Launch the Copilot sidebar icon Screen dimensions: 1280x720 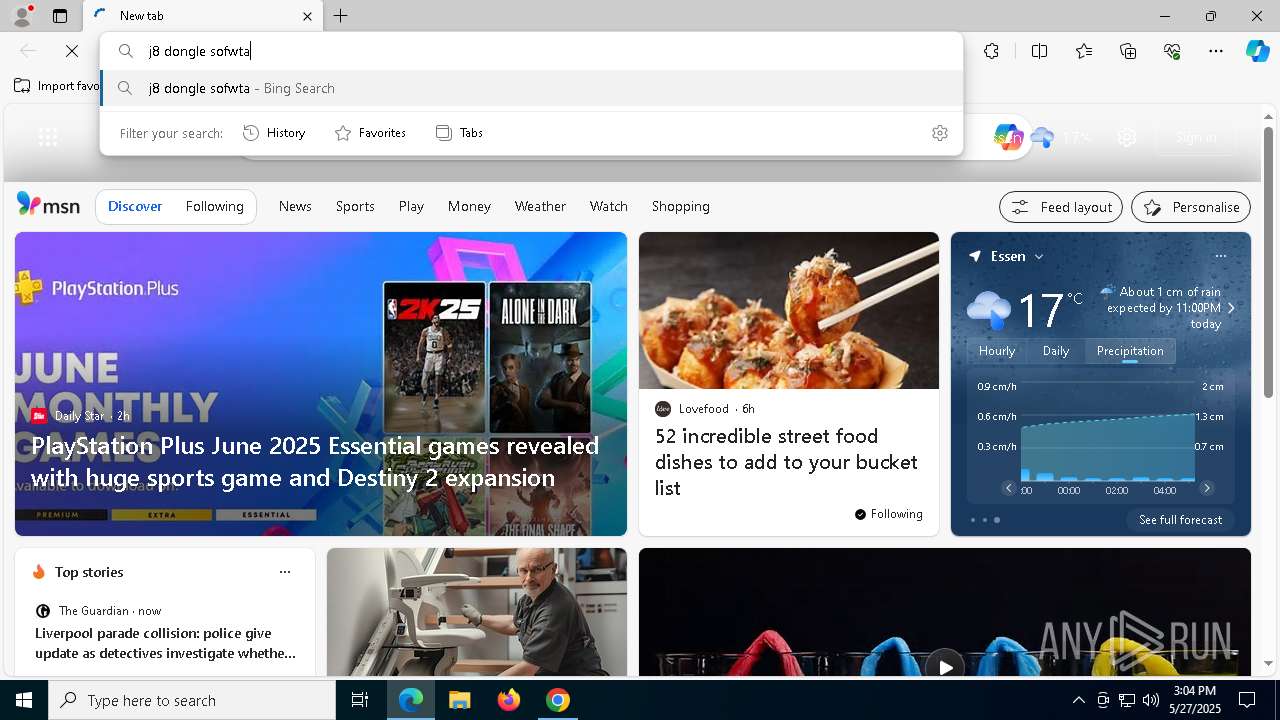click(x=1257, y=51)
